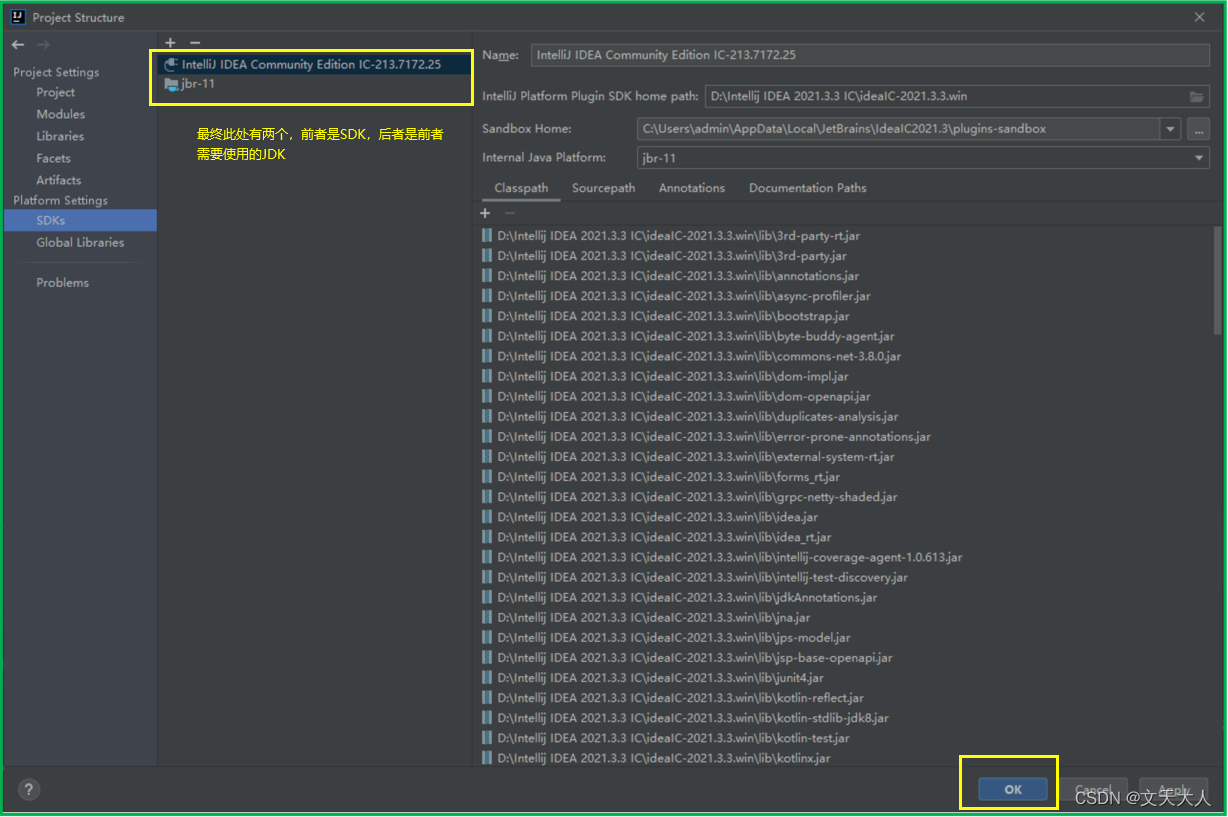Click the add SDK plus icon
Image resolution: width=1228 pixels, height=817 pixels.
[x=170, y=42]
